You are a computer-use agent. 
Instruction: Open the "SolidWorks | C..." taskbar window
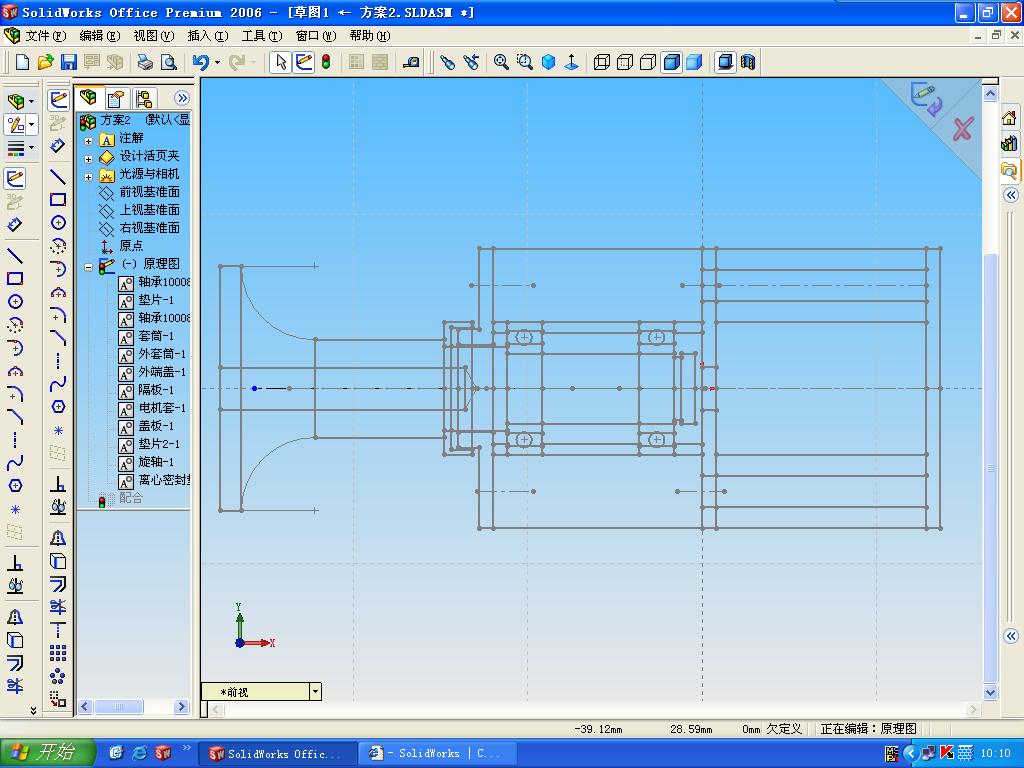[x=438, y=753]
